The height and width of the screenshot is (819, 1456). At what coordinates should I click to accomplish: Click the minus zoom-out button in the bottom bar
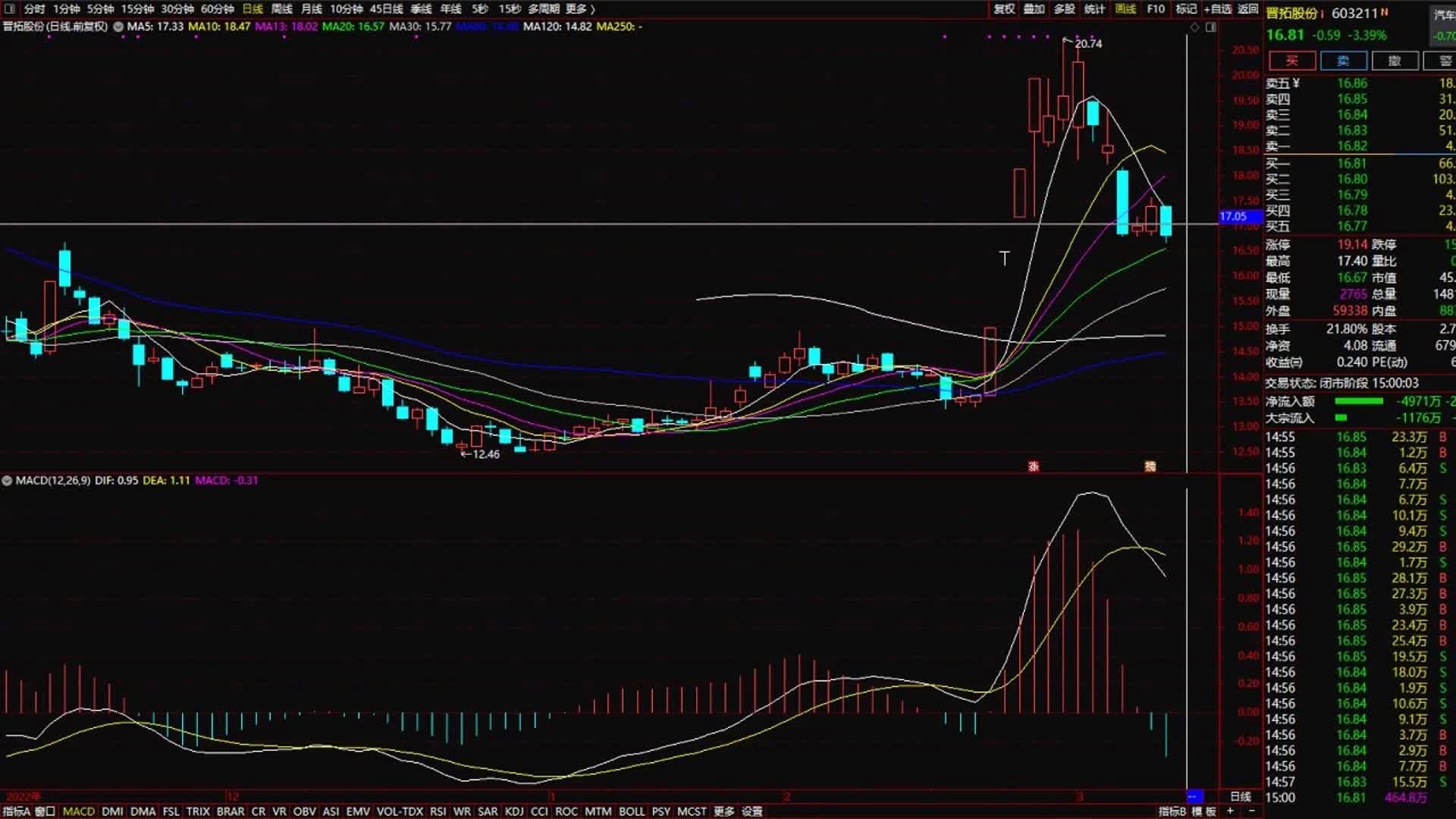(1251, 811)
